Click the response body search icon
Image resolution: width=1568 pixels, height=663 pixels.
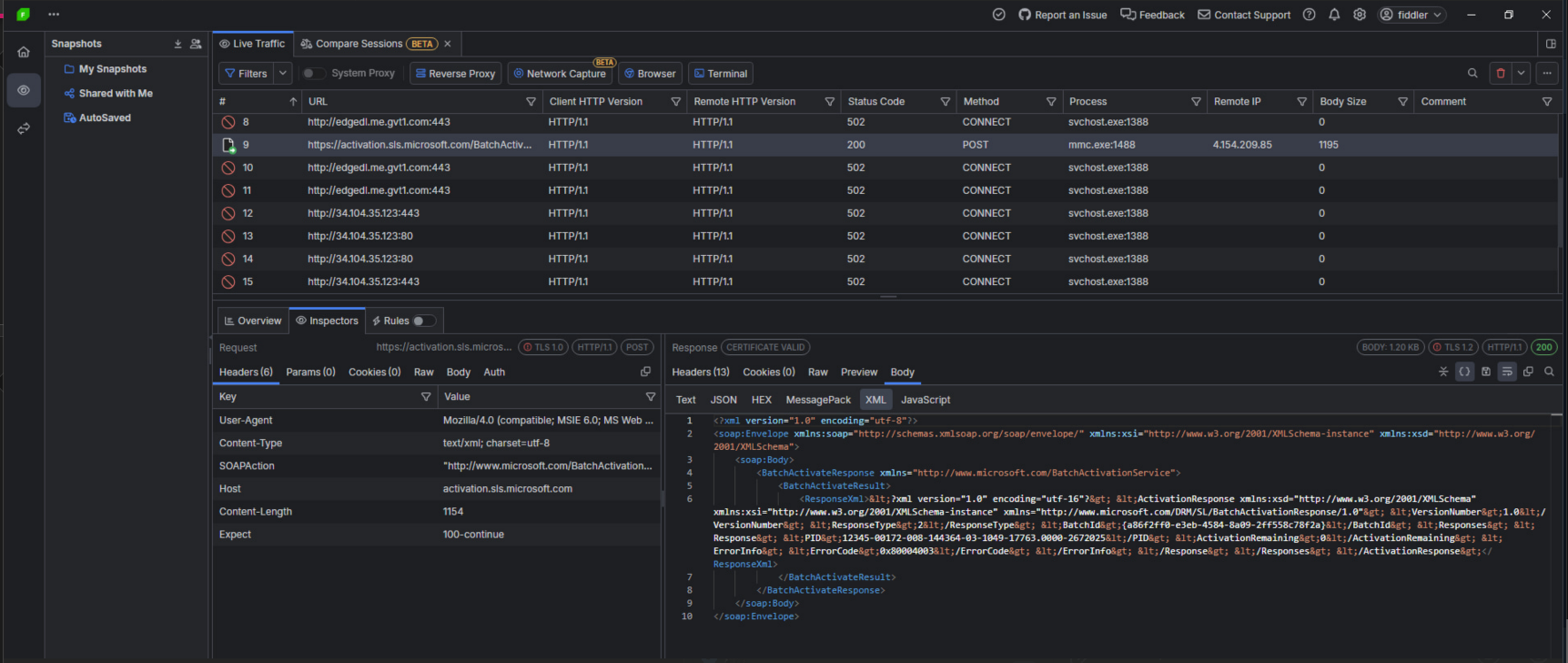click(x=1549, y=372)
